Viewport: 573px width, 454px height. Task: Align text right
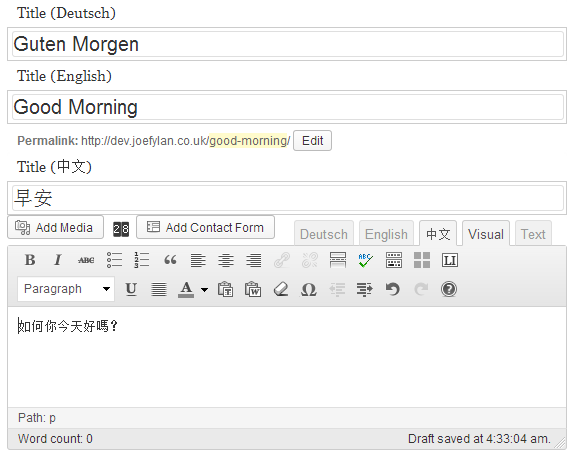tap(254, 260)
